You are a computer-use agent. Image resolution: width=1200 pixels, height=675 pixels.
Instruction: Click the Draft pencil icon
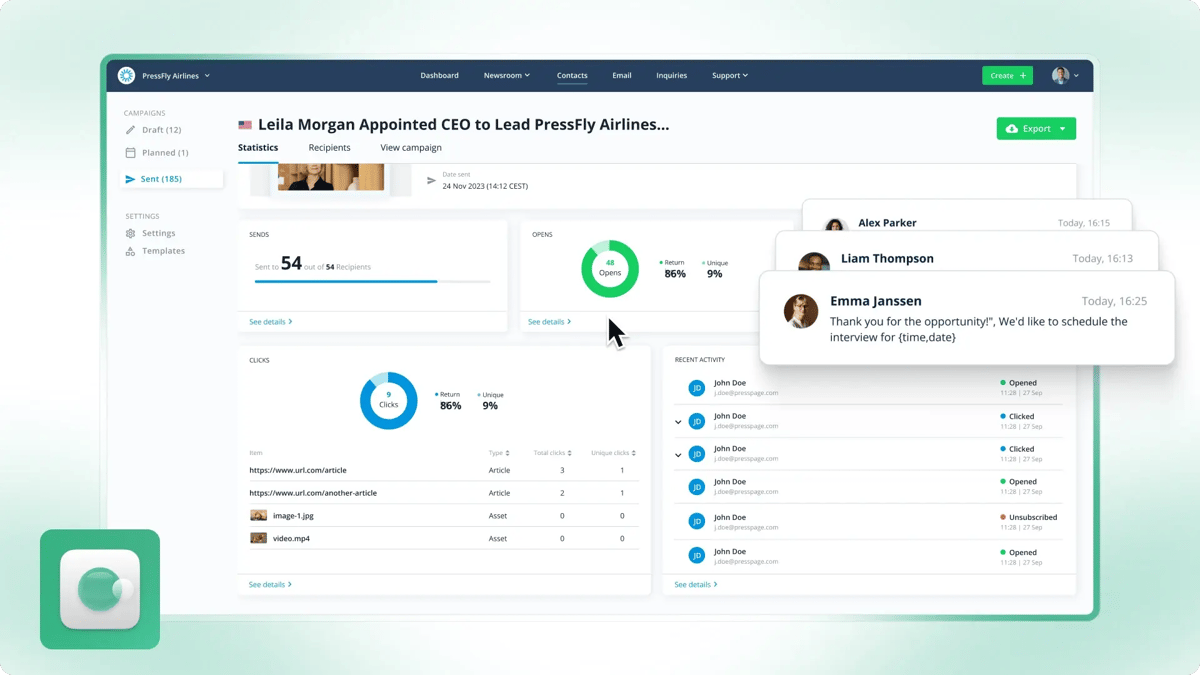pos(130,130)
